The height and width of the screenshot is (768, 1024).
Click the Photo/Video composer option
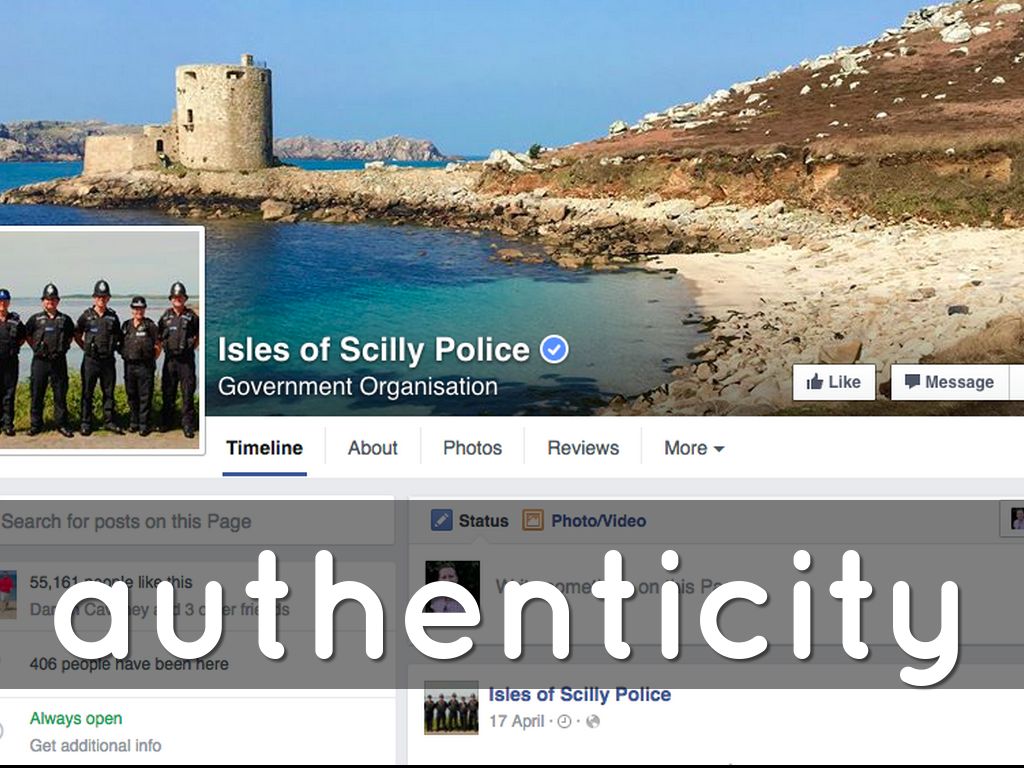click(584, 520)
